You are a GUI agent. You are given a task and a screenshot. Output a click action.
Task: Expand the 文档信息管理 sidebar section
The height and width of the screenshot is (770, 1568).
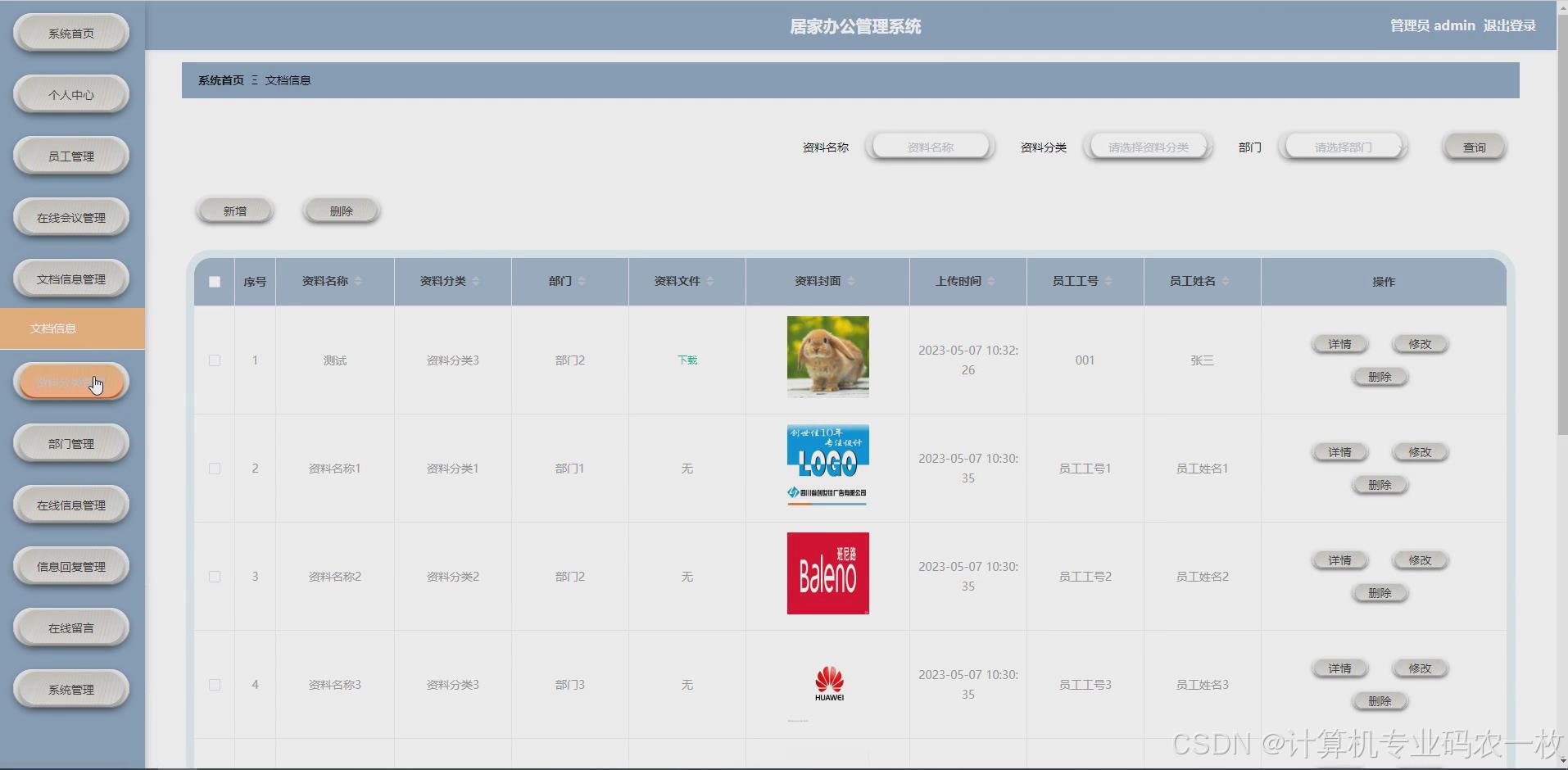click(x=70, y=278)
